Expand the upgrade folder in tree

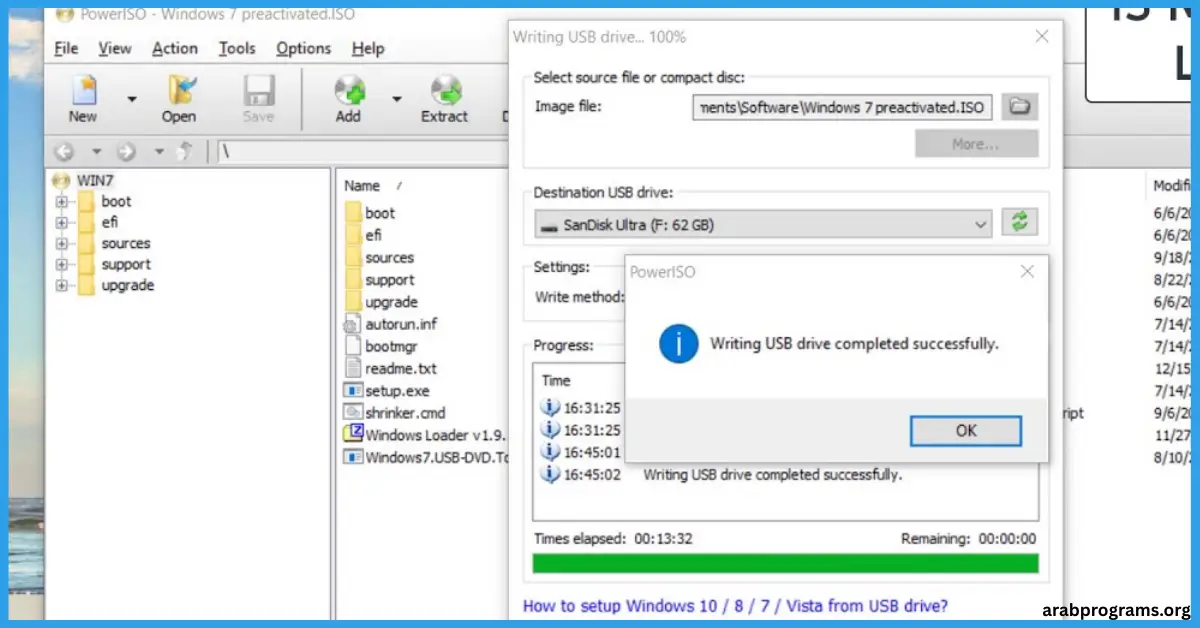pos(62,285)
